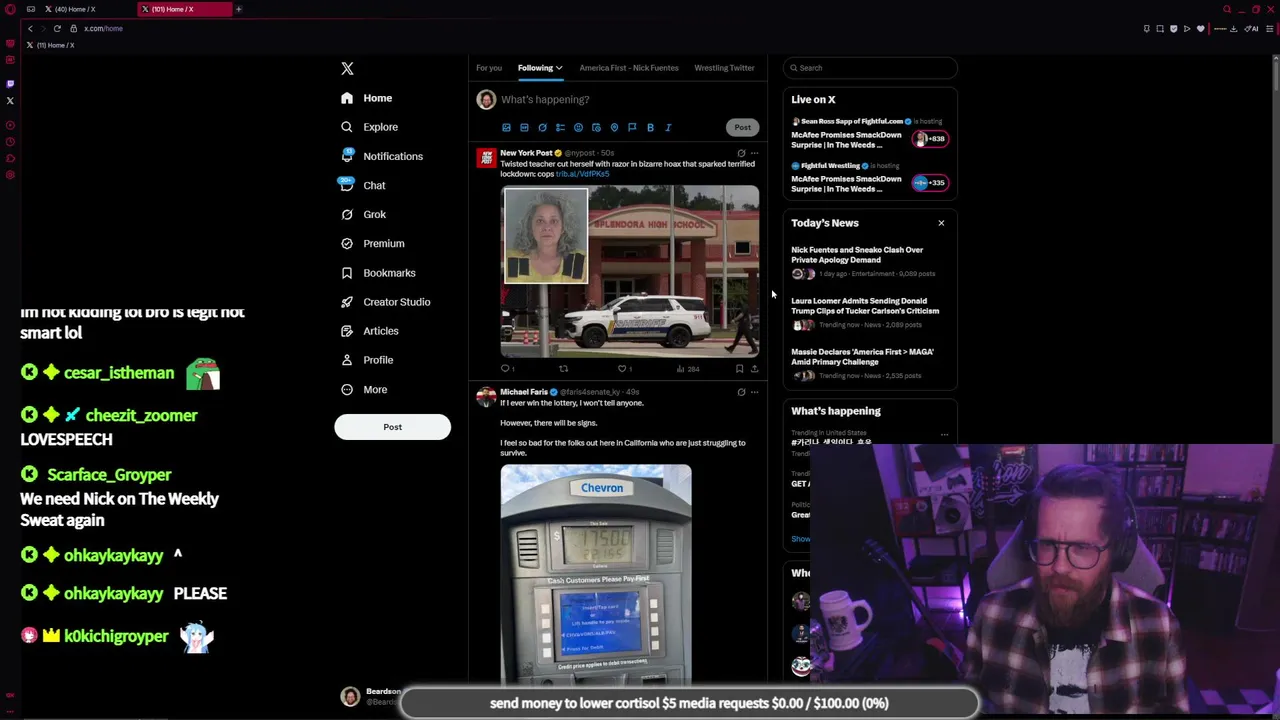Open the Splendora High School tweet image
1280x720 pixels.
coord(630,271)
